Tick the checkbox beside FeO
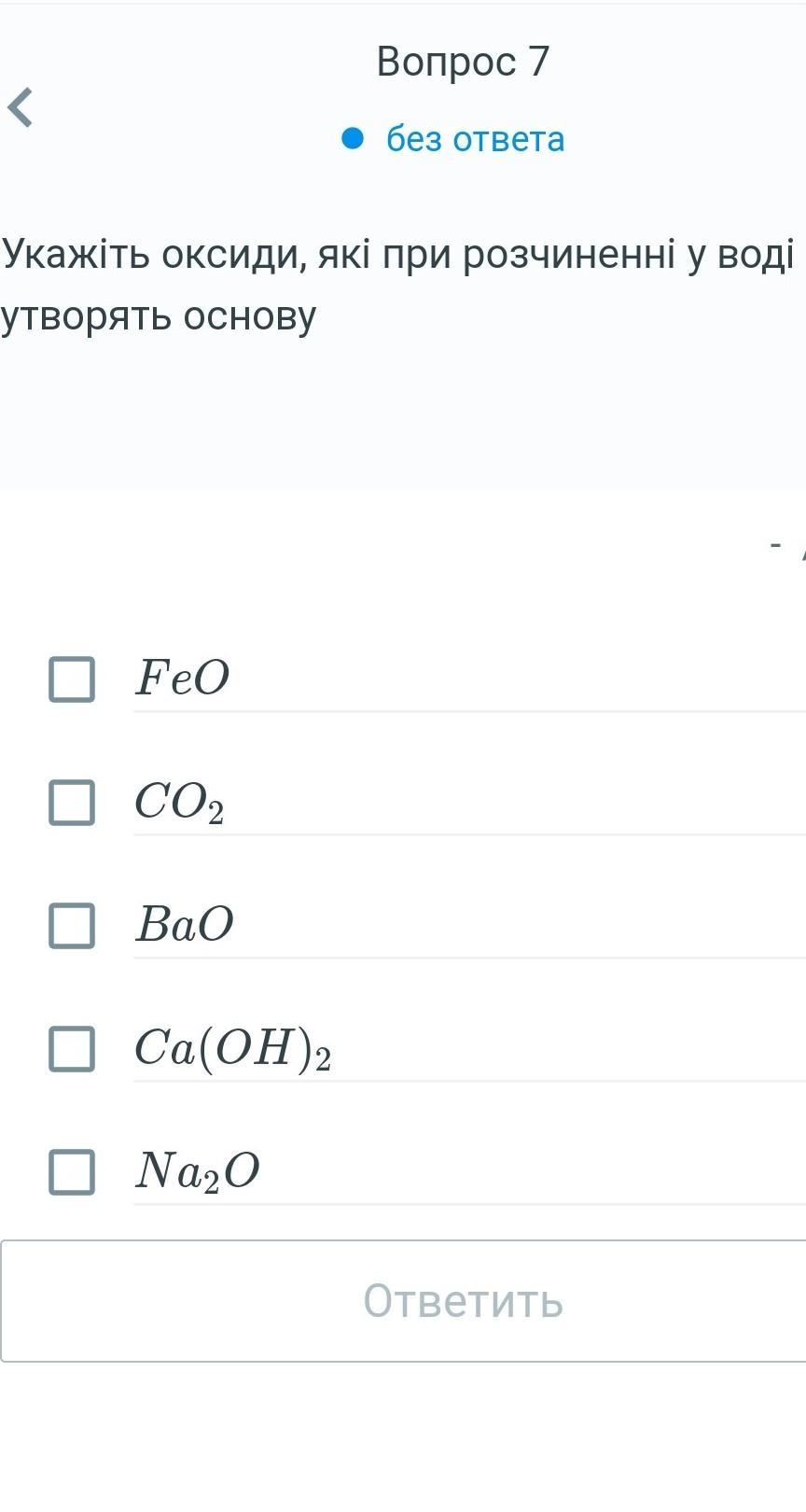Image resolution: width=806 pixels, height=1512 pixels. pos(72,679)
